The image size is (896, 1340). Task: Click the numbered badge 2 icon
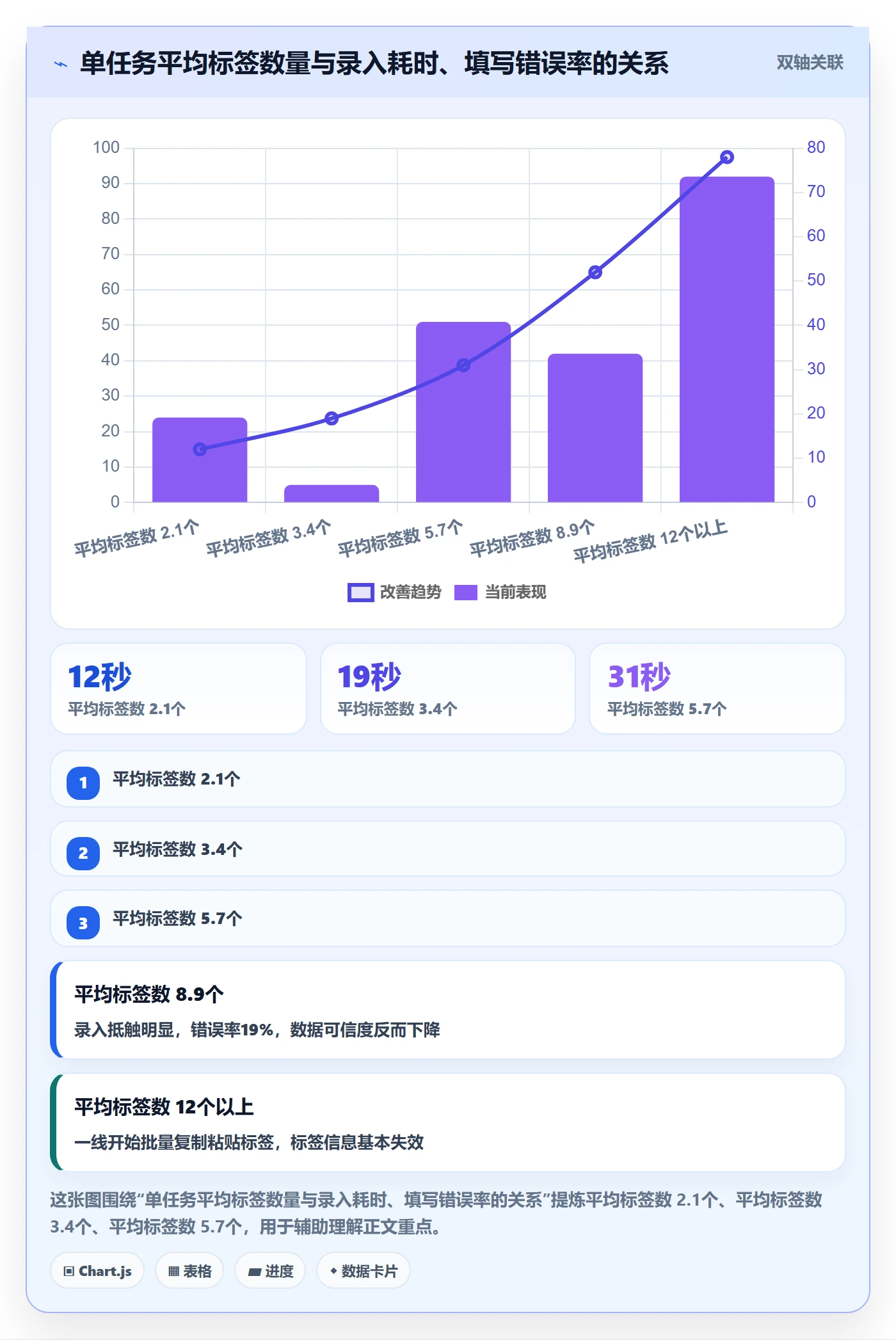pyautogui.click(x=83, y=853)
